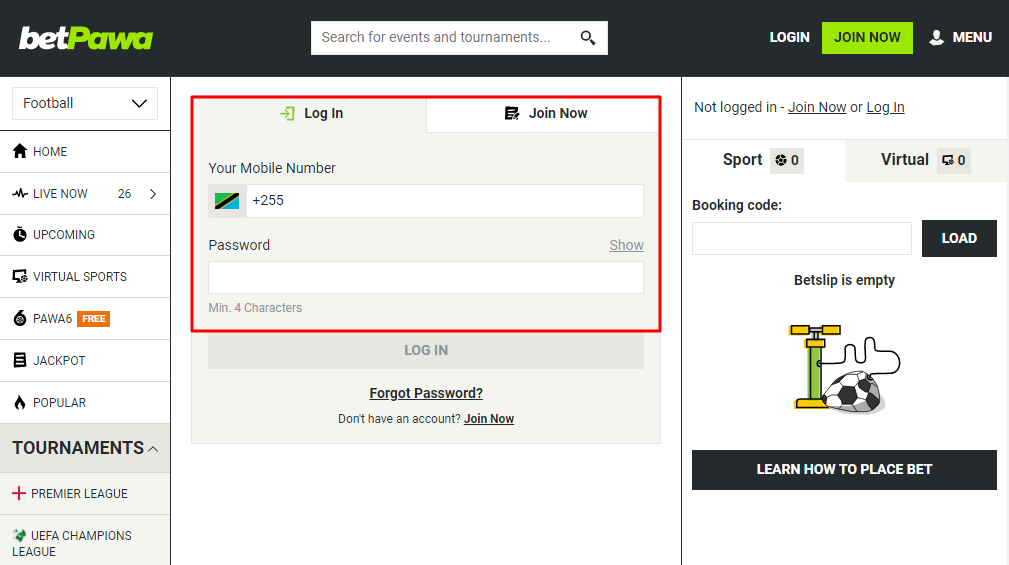Click the Sport betslip count badge
Screen dimensions: 1009x565
[787, 160]
